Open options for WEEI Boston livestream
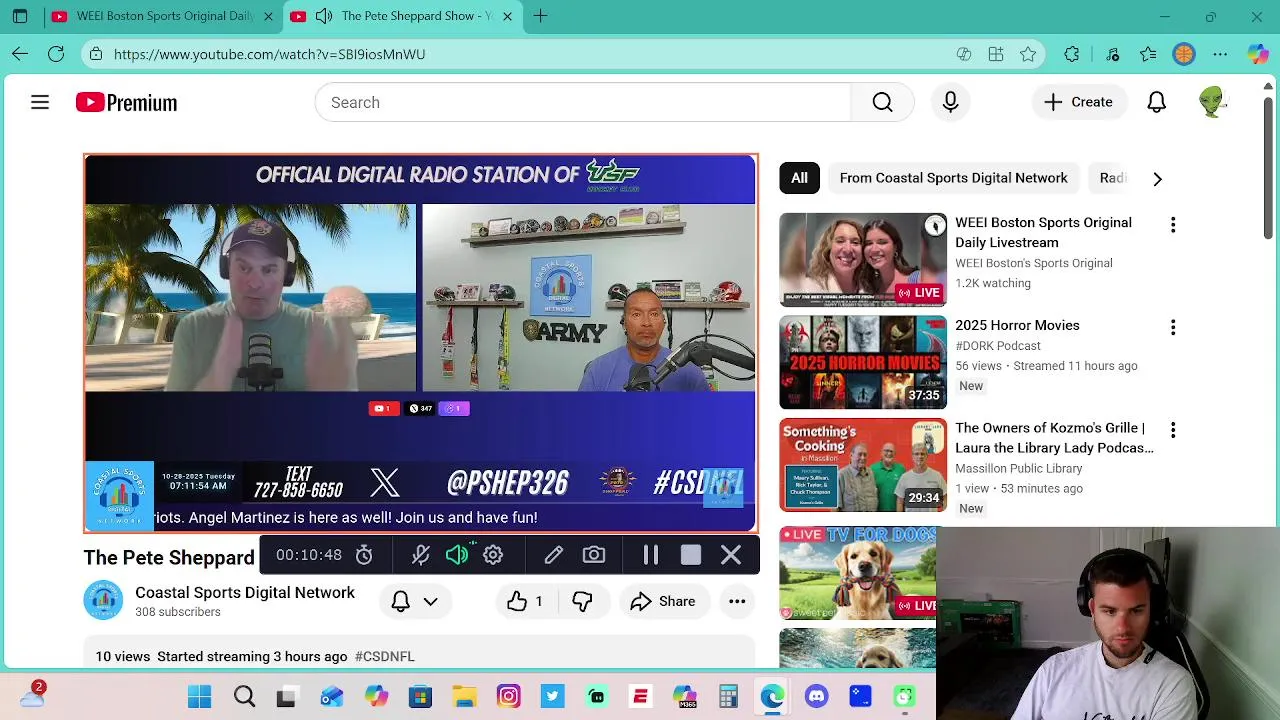1280x720 pixels. click(x=1173, y=225)
